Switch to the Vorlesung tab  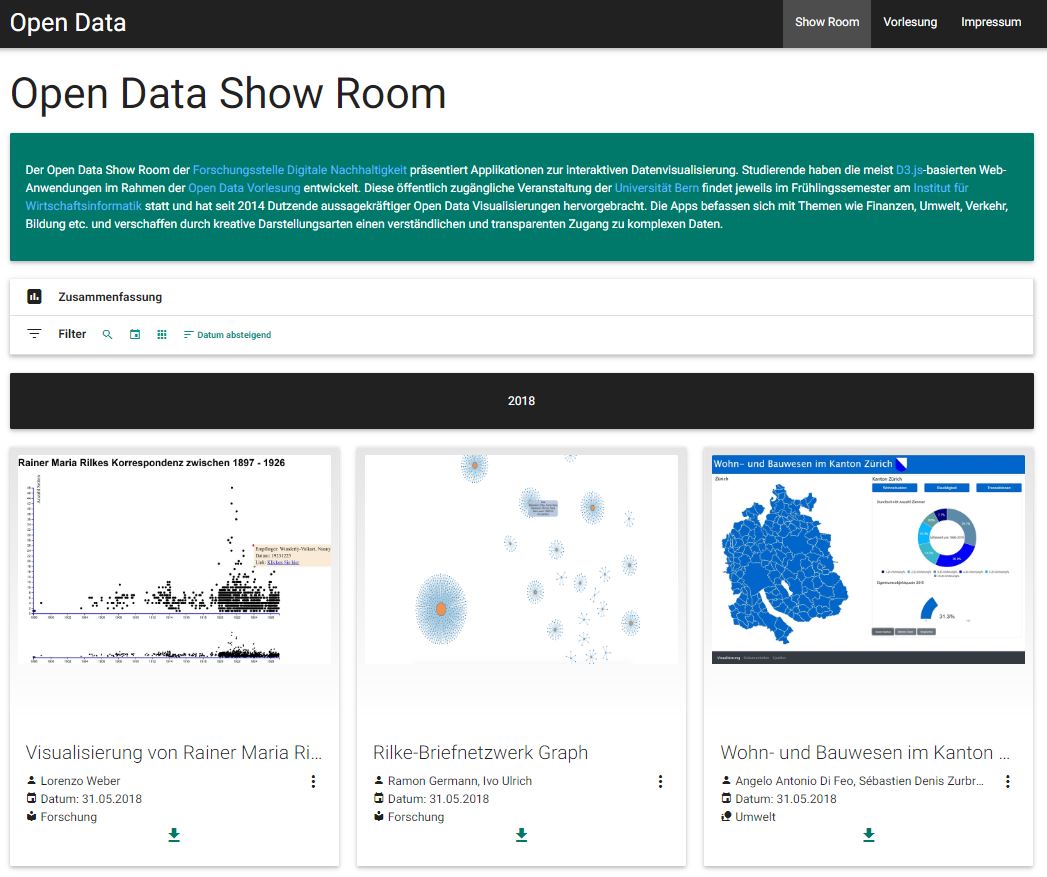coord(910,22)
